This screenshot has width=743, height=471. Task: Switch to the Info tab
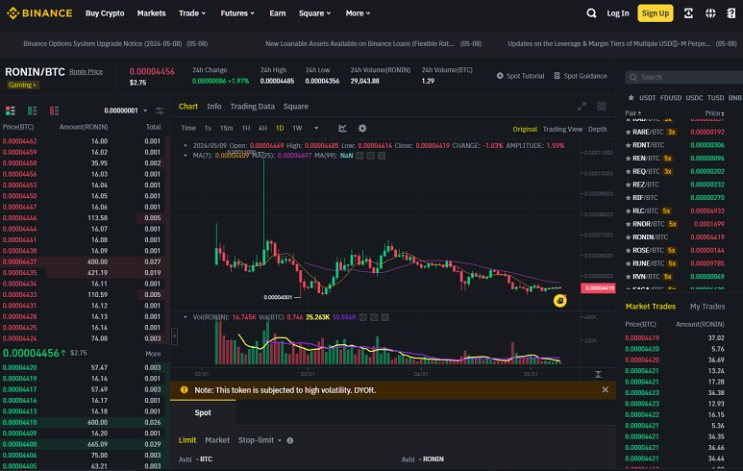214,107
